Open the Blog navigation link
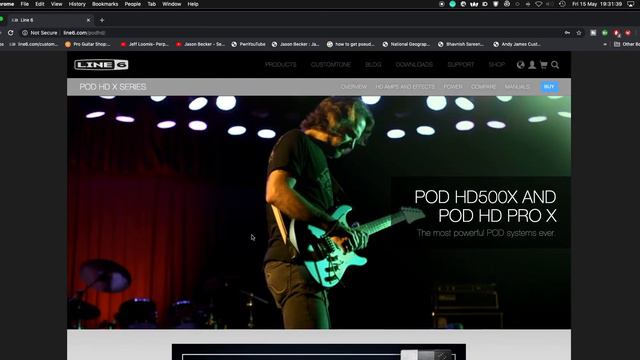 click(x=373, y=64)
